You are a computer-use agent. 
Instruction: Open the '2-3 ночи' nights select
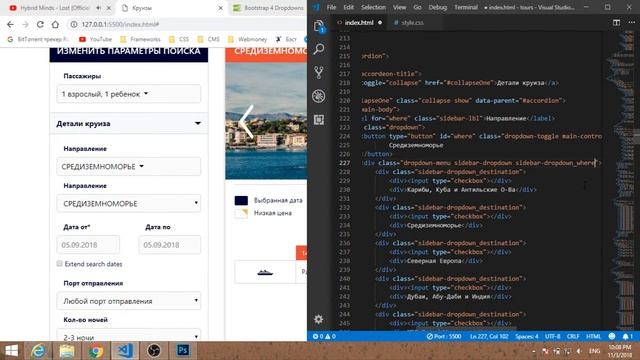coord(129,336)
